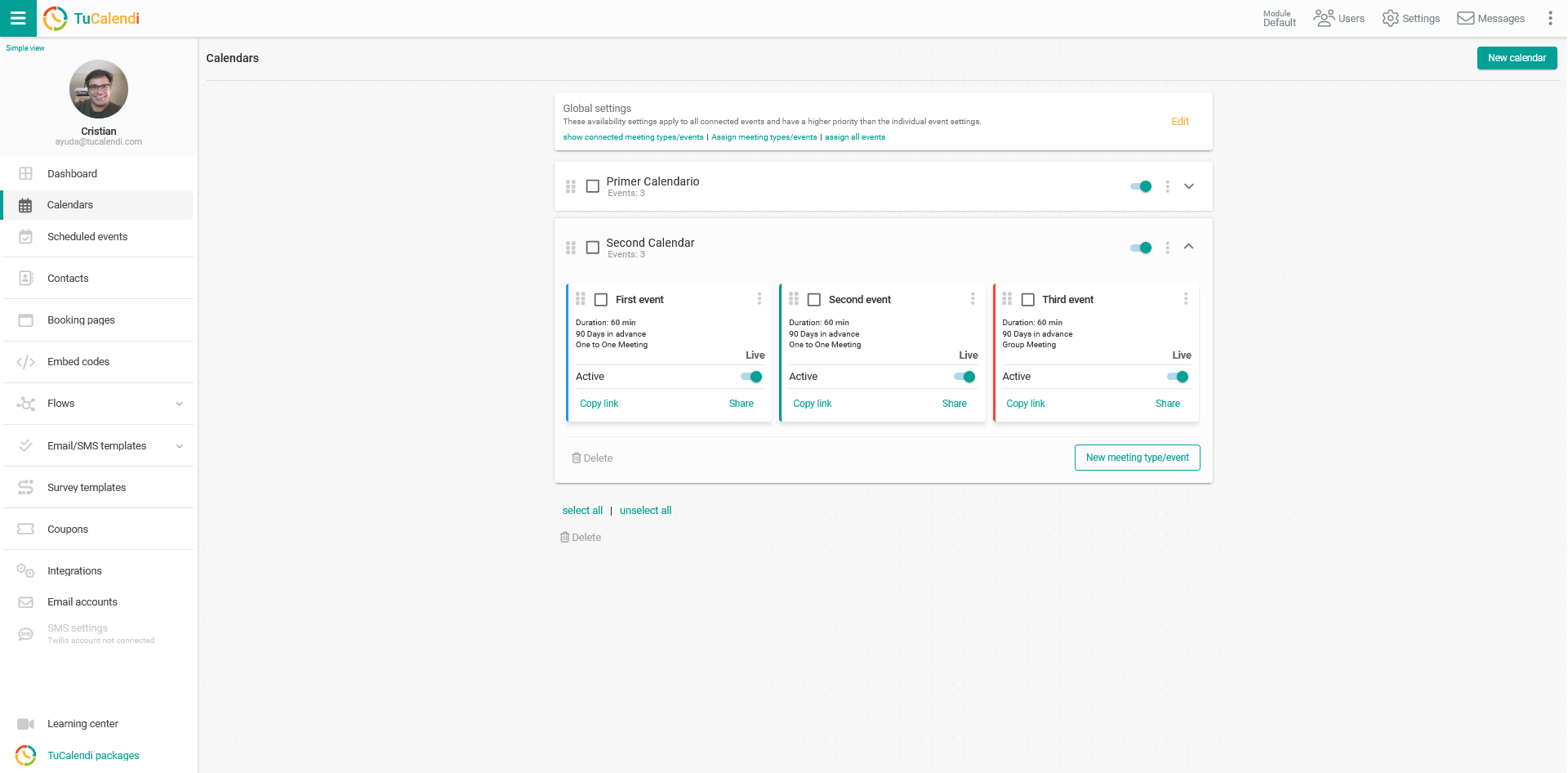Click TuCalendi packages logo icon

[25, 756]
